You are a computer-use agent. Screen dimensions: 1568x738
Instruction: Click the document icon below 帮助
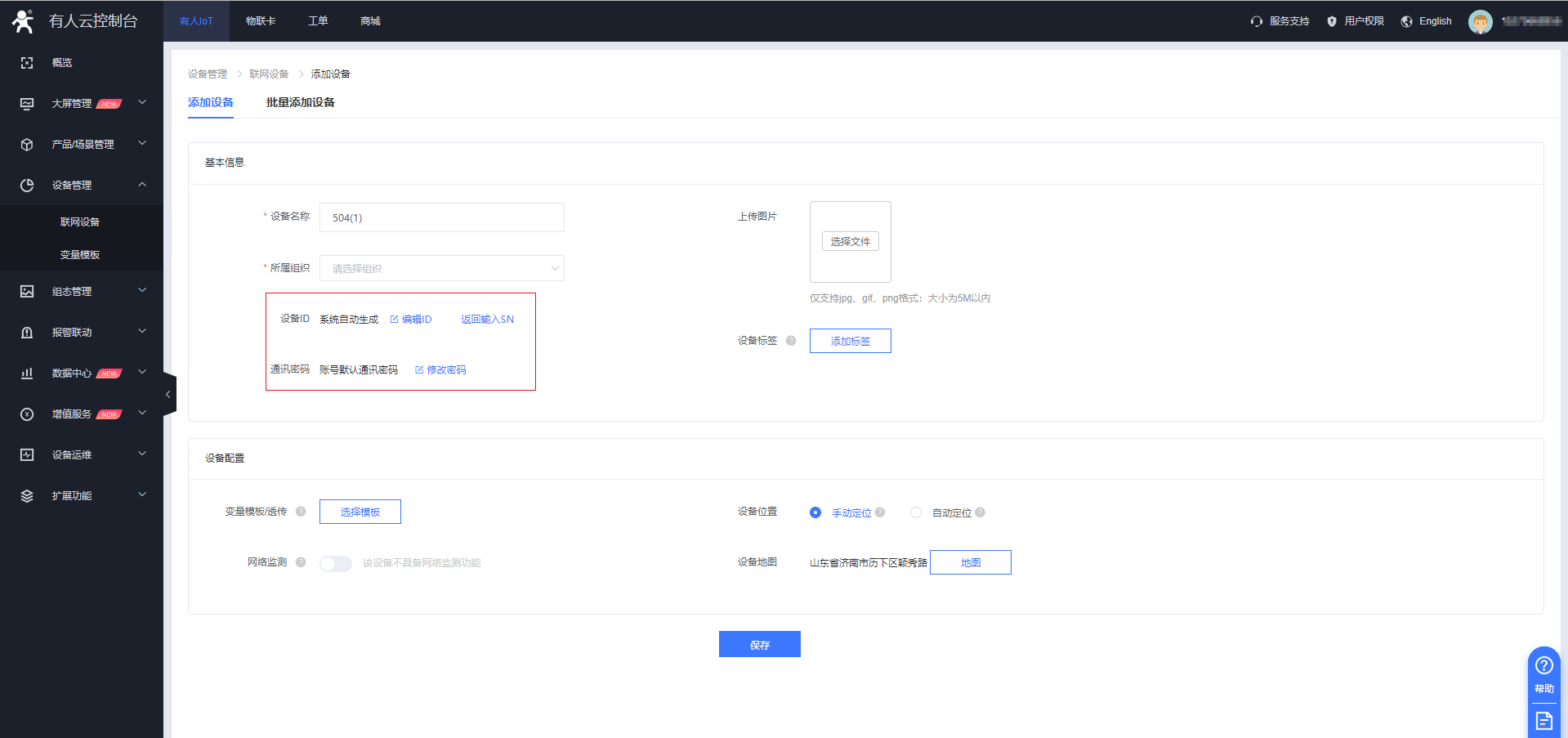(x=1543, y=721)
